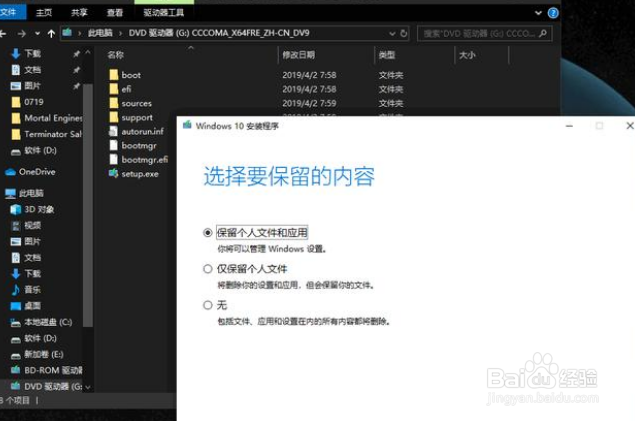Open quick access 软件 (D:) drive
The height and width of the screenshot is (421, 635).
40,151
